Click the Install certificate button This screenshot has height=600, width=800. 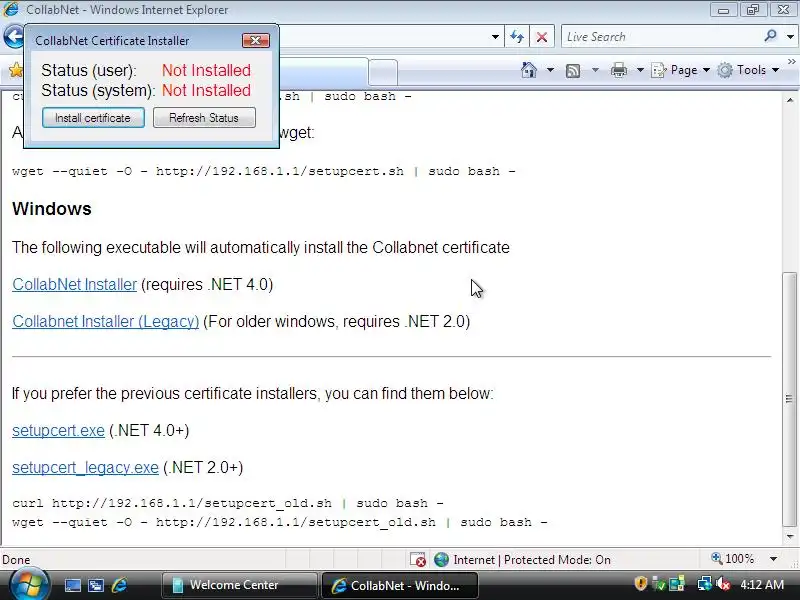93,118
